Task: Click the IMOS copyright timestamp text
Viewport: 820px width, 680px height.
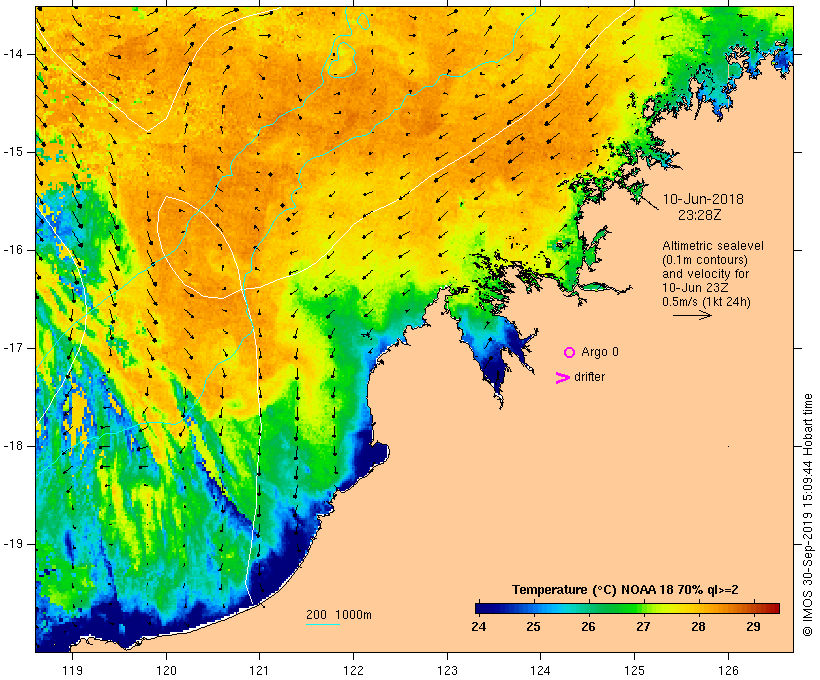Action: 807,515
